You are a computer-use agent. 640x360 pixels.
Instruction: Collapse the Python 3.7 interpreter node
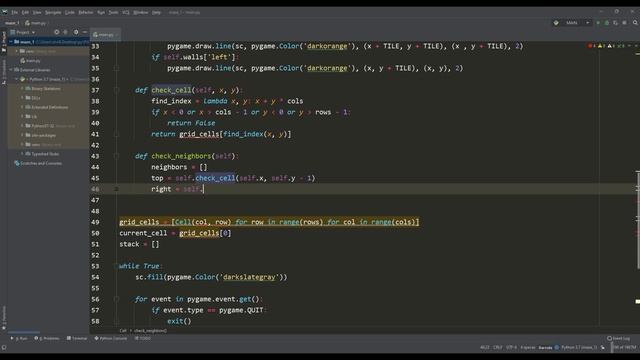[x=17, y=79]
